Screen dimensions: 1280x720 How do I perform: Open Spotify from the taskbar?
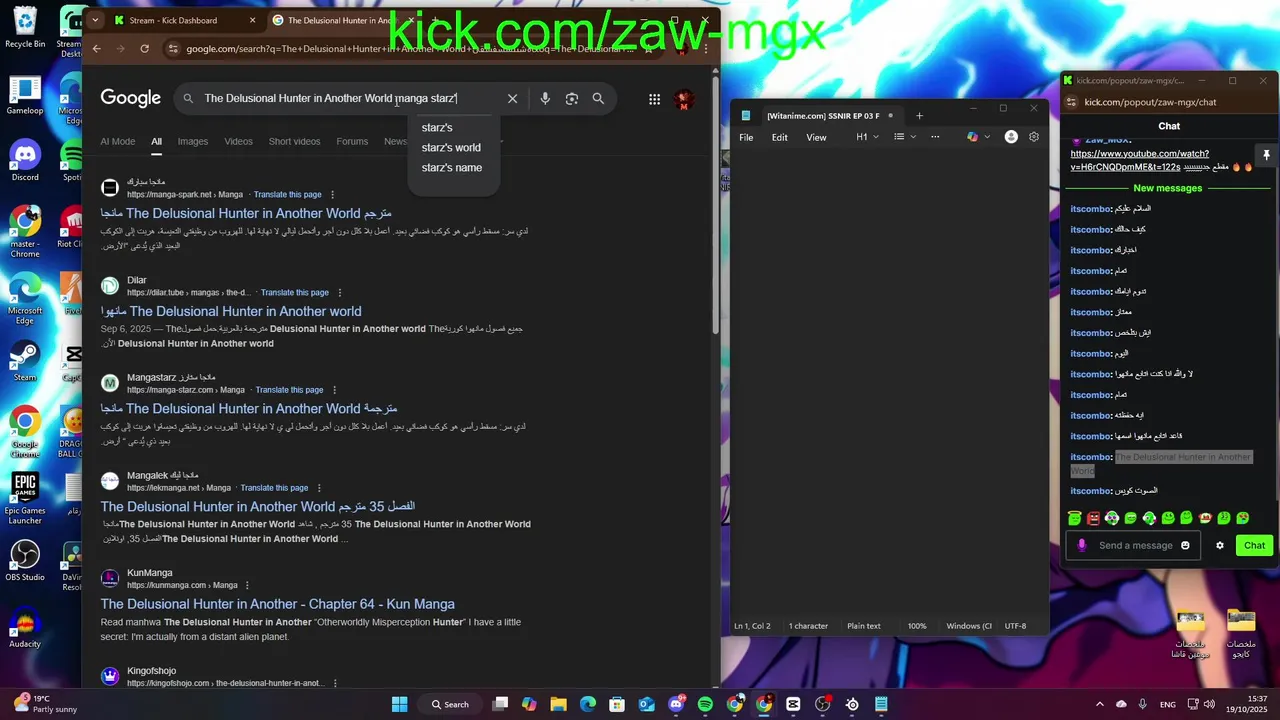(x=705, y=704)
